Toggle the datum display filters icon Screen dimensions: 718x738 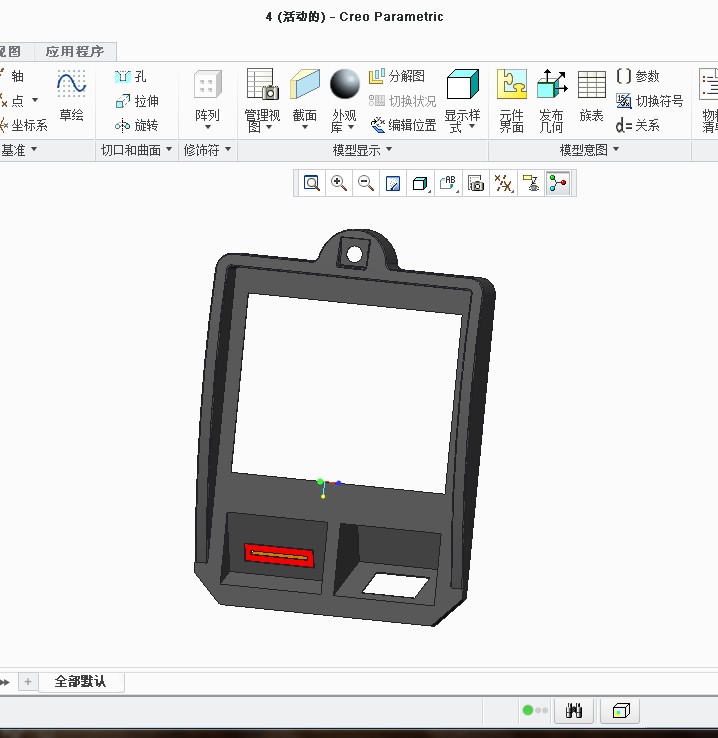pyautogui.click(x=504, y=183)
